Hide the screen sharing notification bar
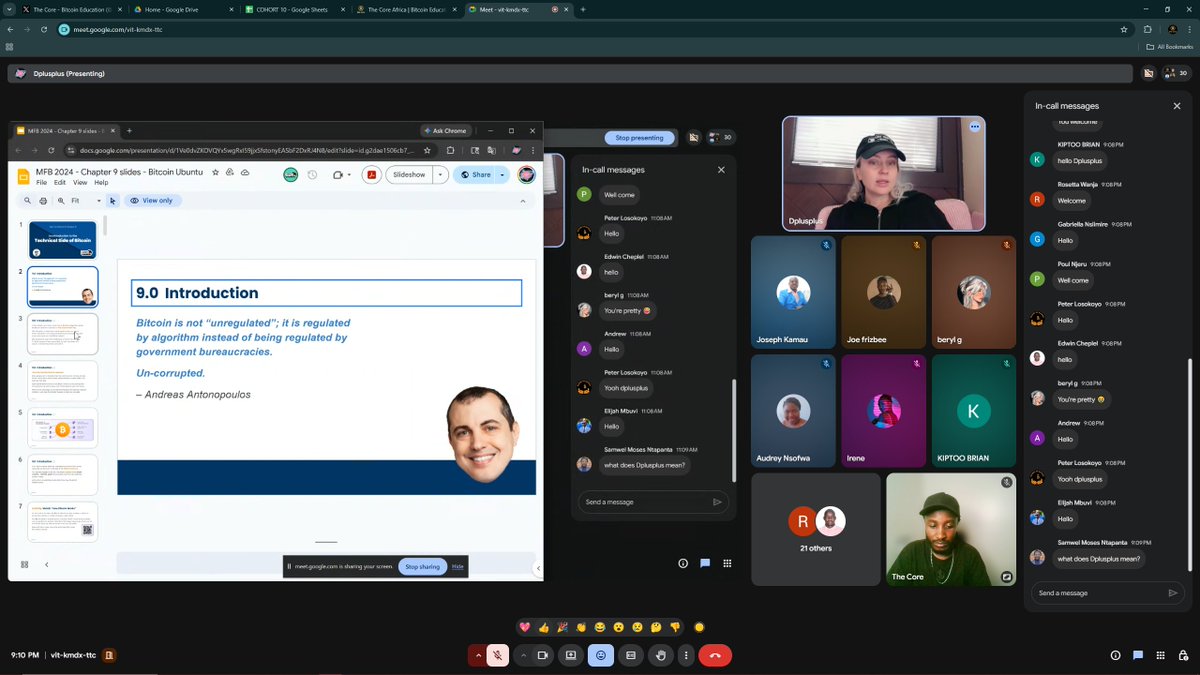 pos(458,566)
